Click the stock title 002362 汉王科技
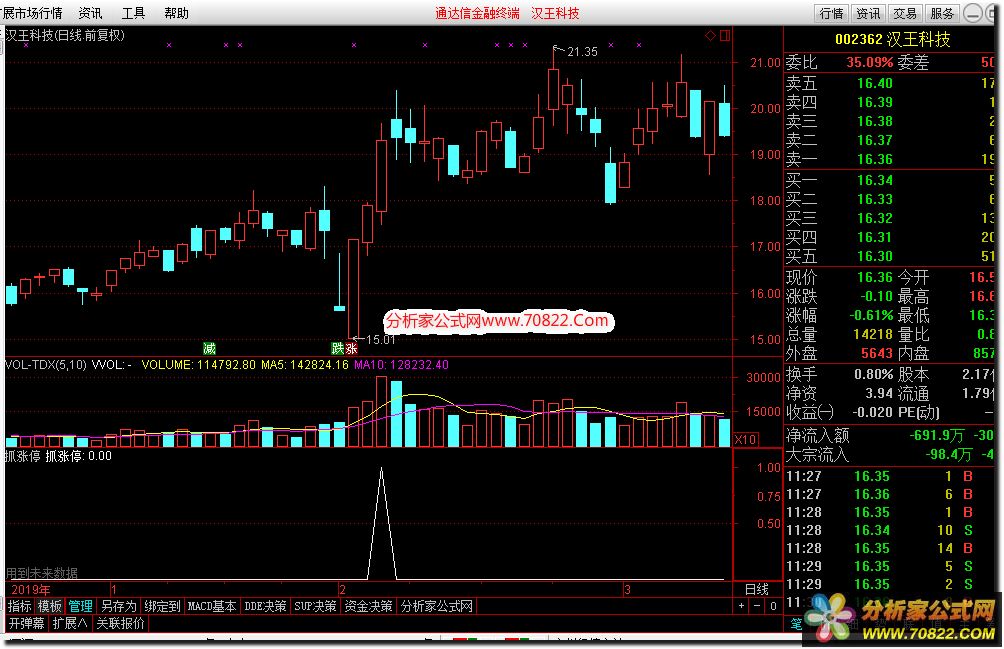 coord(893,40)
